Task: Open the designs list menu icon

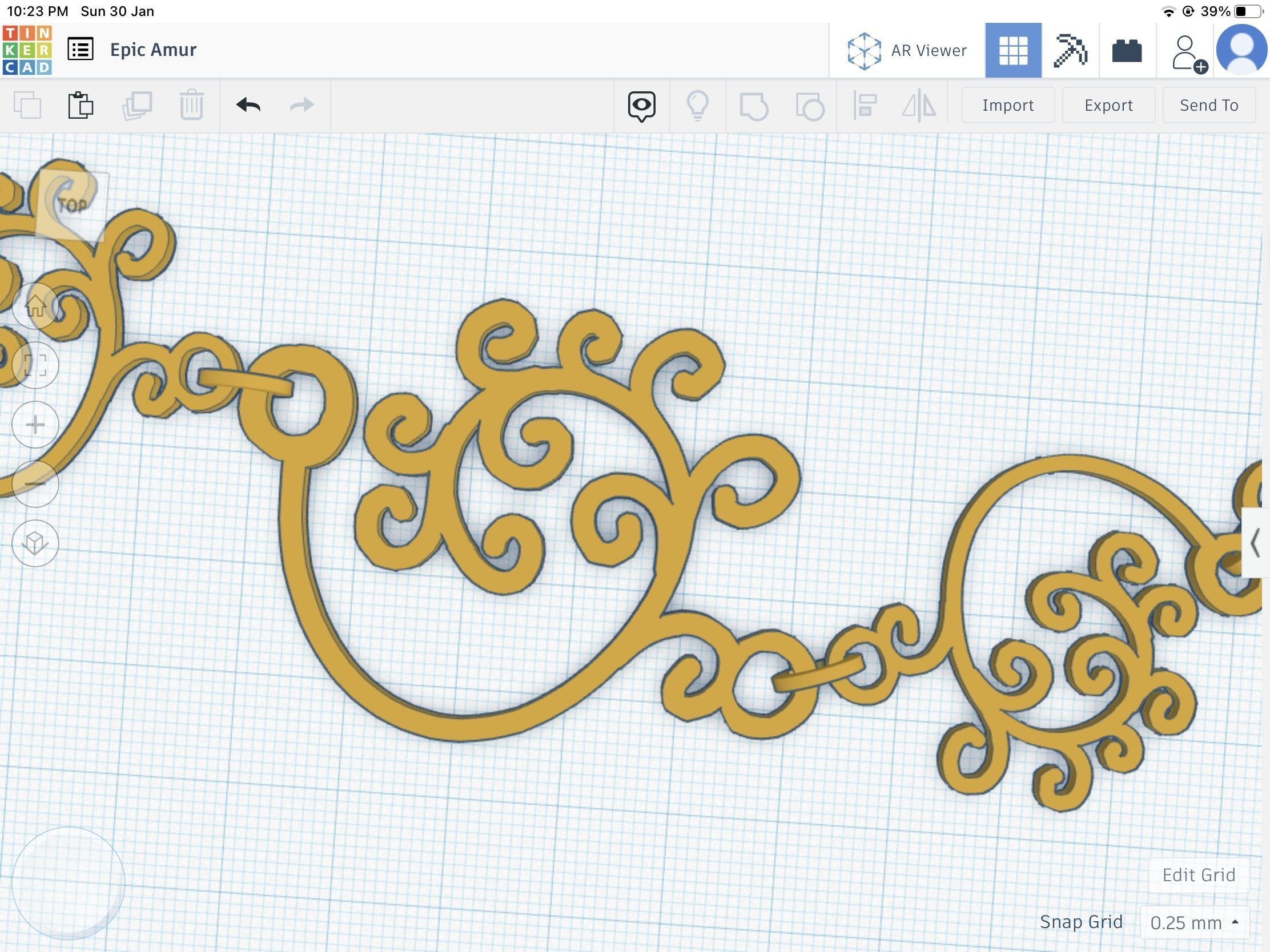Action: point(81,49)
